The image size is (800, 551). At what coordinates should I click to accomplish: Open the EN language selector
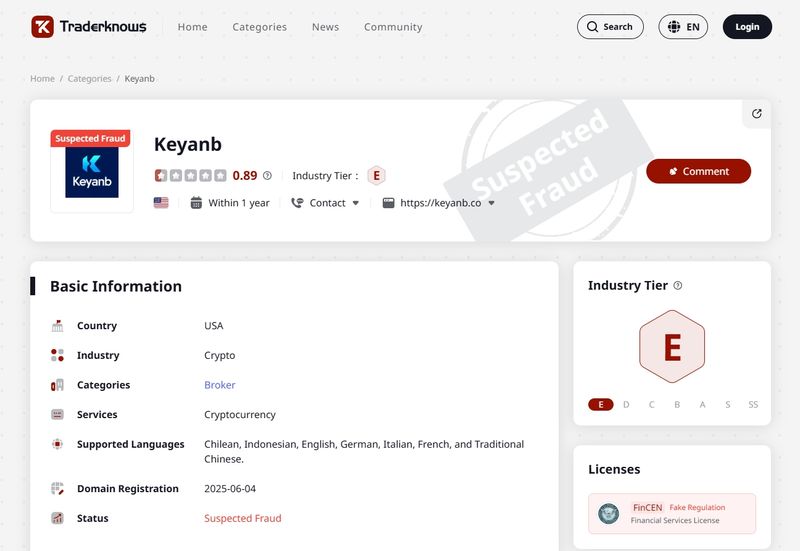click(683, 27)
